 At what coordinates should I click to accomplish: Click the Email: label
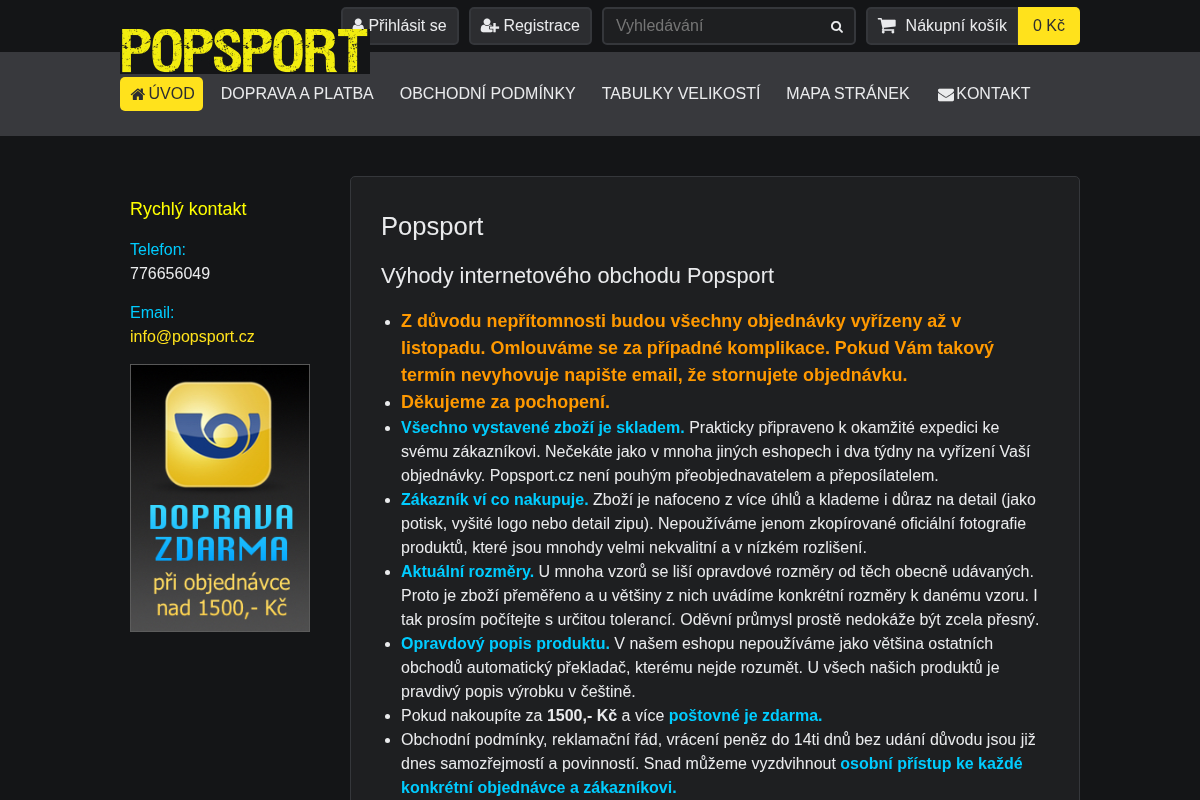[x=152, y=313]
